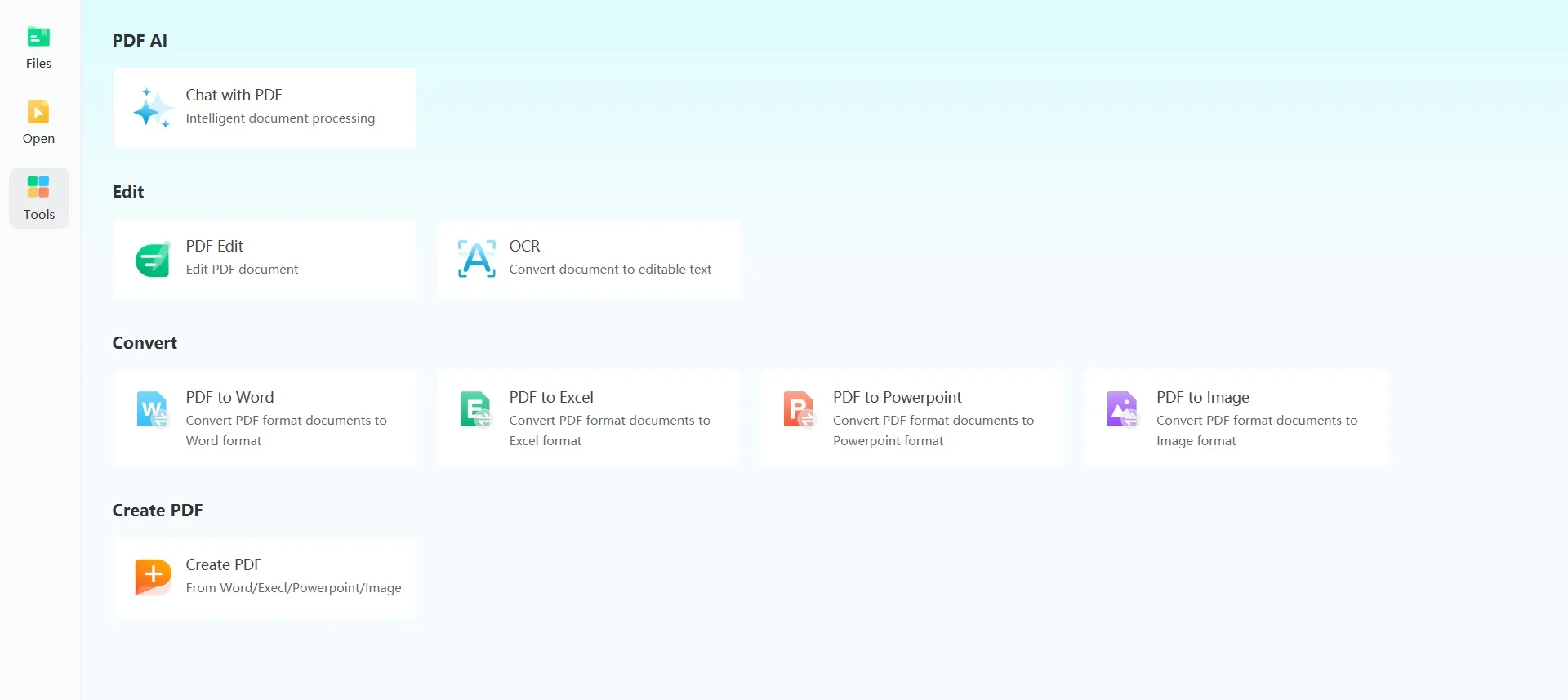Click the green PDF Edit icon

pyautogui.click(x=153, y=259)
